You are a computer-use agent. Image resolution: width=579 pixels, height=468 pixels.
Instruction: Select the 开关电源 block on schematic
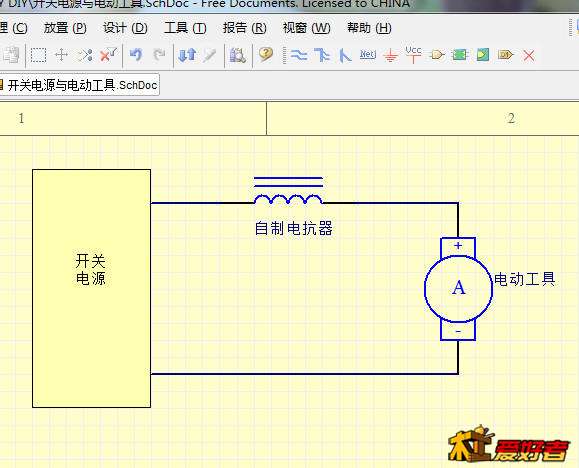coord(92,288)
